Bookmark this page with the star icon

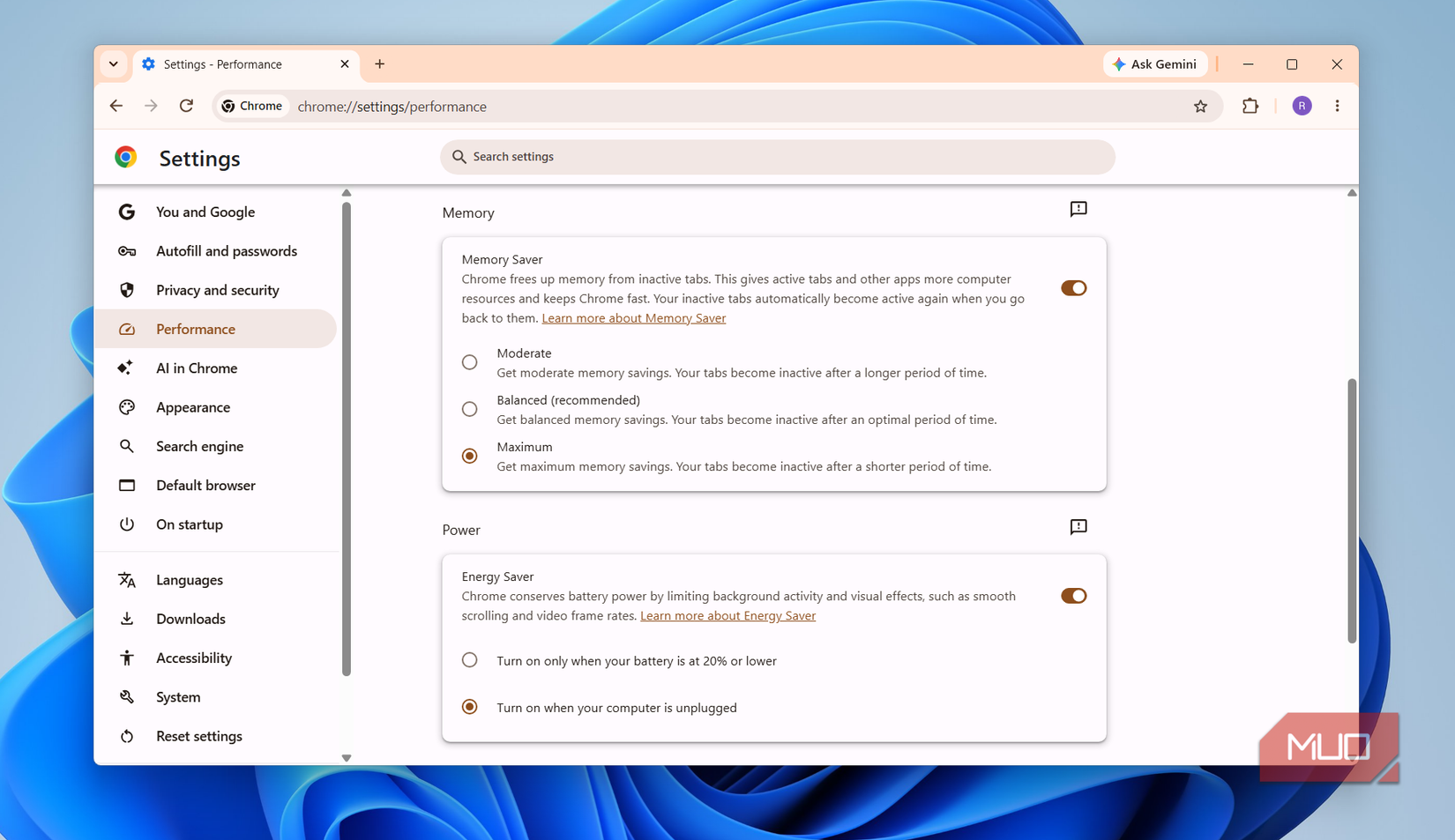pos(1200,107)
